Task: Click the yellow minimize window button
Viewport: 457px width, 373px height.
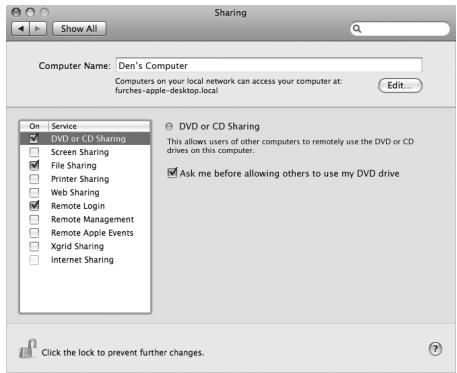Action: [x=30, y=13]
